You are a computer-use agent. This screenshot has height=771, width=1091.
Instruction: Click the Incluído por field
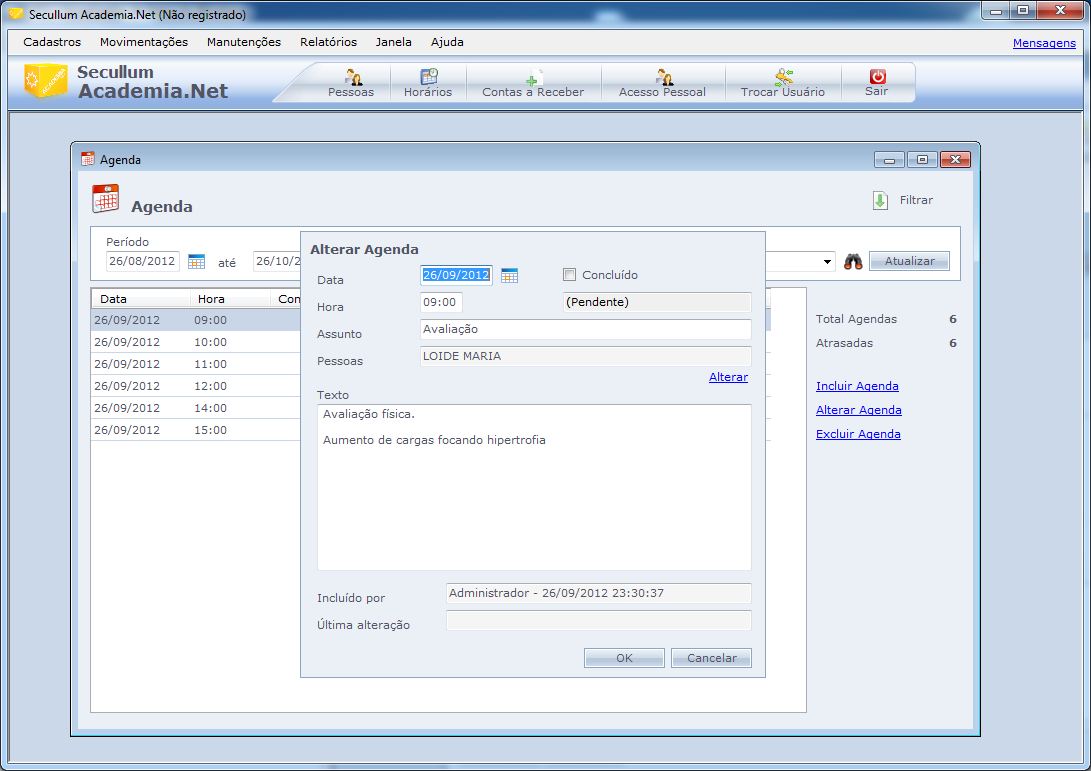coord(598,594)
